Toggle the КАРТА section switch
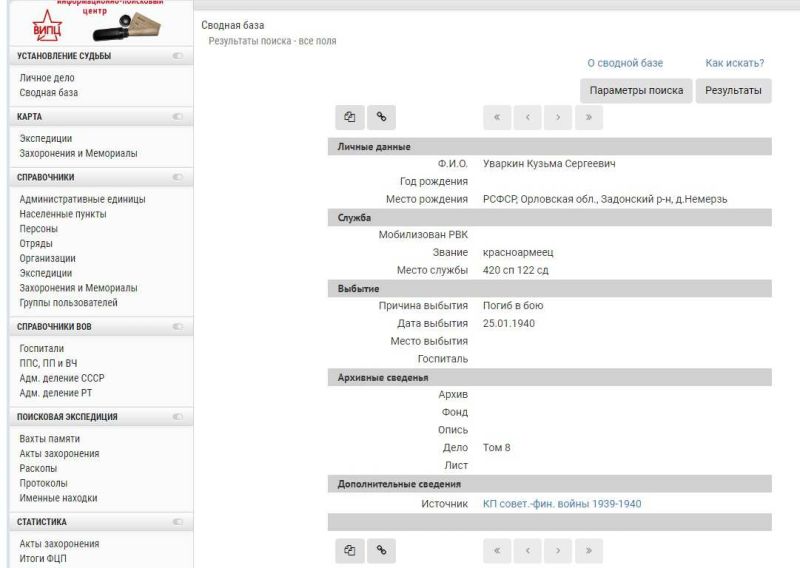The width and height of the screenshot is (800, 568). tap(178, 117)
